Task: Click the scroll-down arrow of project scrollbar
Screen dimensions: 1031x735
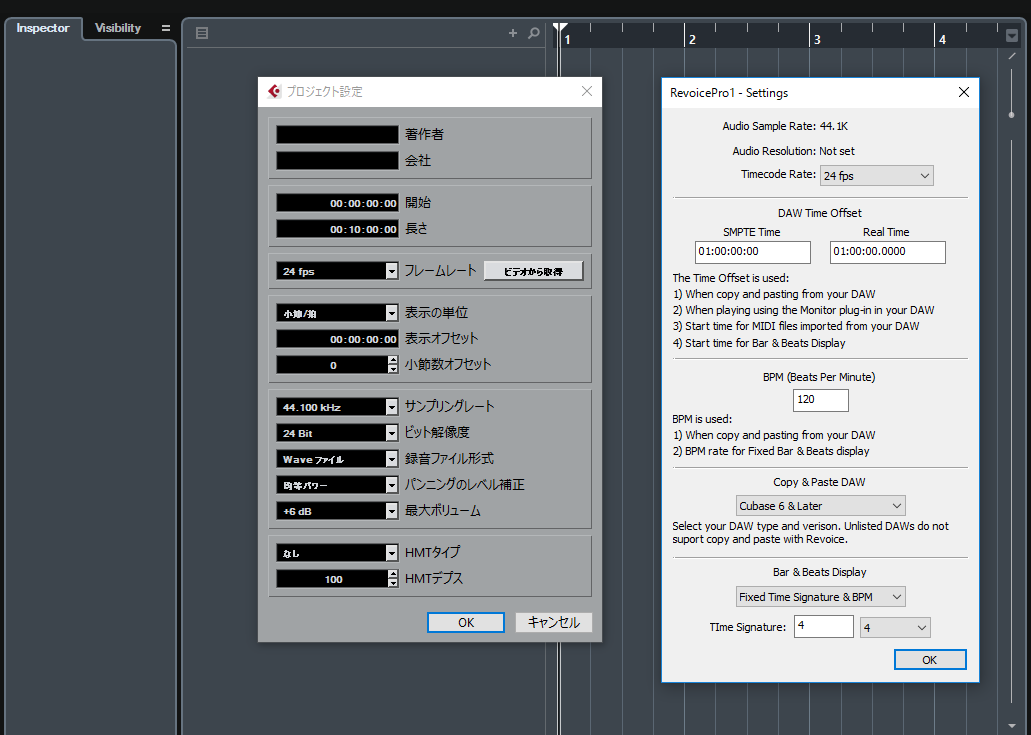Action: tap(1012, 726)
